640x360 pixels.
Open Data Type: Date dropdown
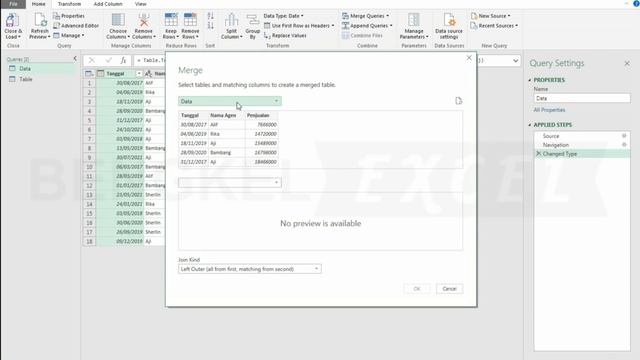point(283,16)
